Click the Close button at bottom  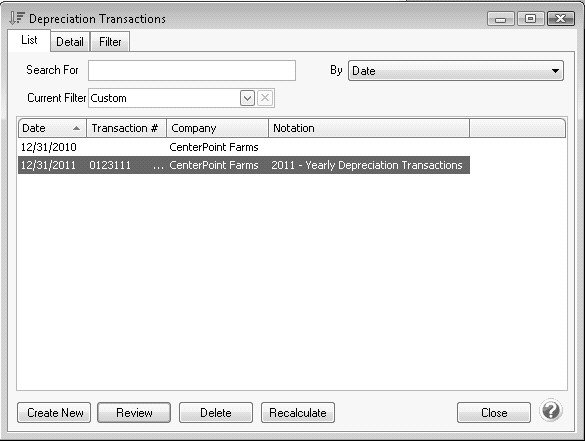[x=494, y=413]
